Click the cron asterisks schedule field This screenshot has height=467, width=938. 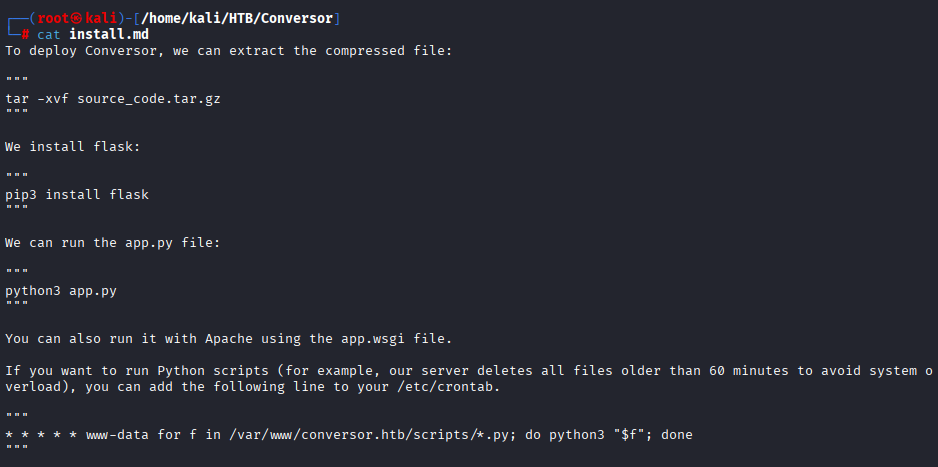(x=41, y=435)
